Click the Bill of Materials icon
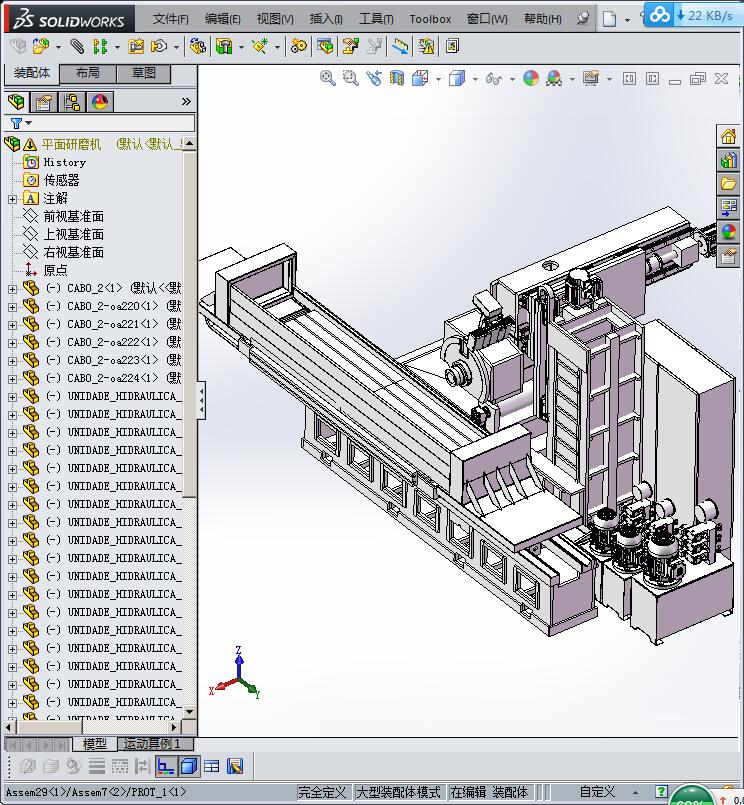Screen dimensions: 744x805 [325, 47]
